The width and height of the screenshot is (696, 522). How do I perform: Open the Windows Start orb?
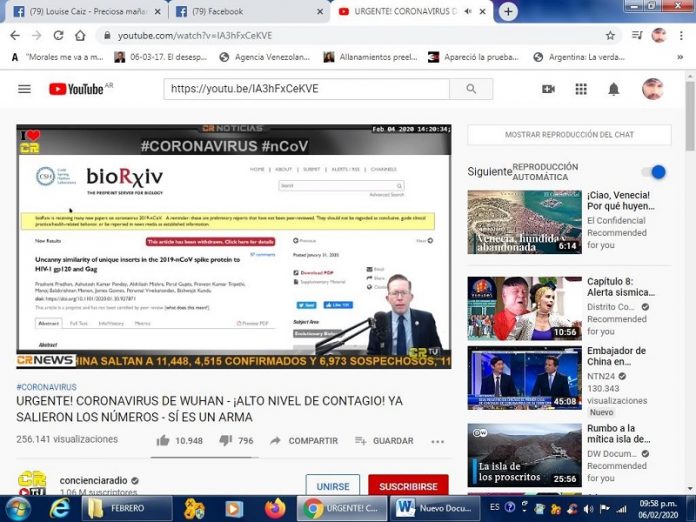pyautogui.click(x=18, y=508)
